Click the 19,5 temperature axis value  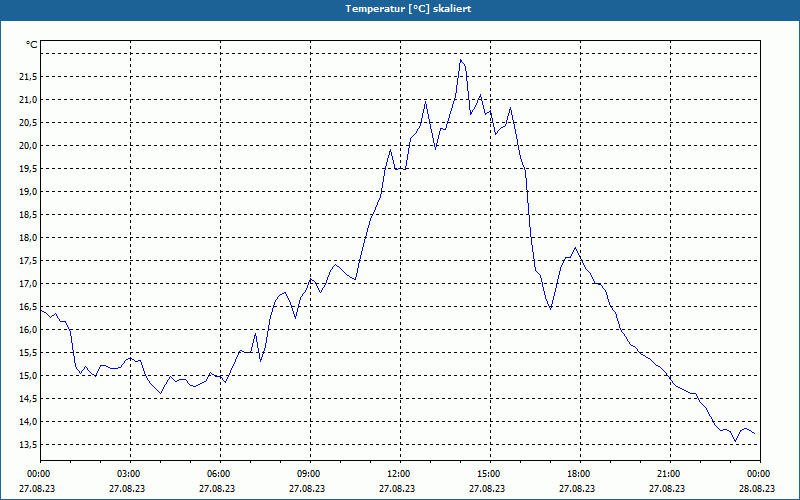coord(28,168)
